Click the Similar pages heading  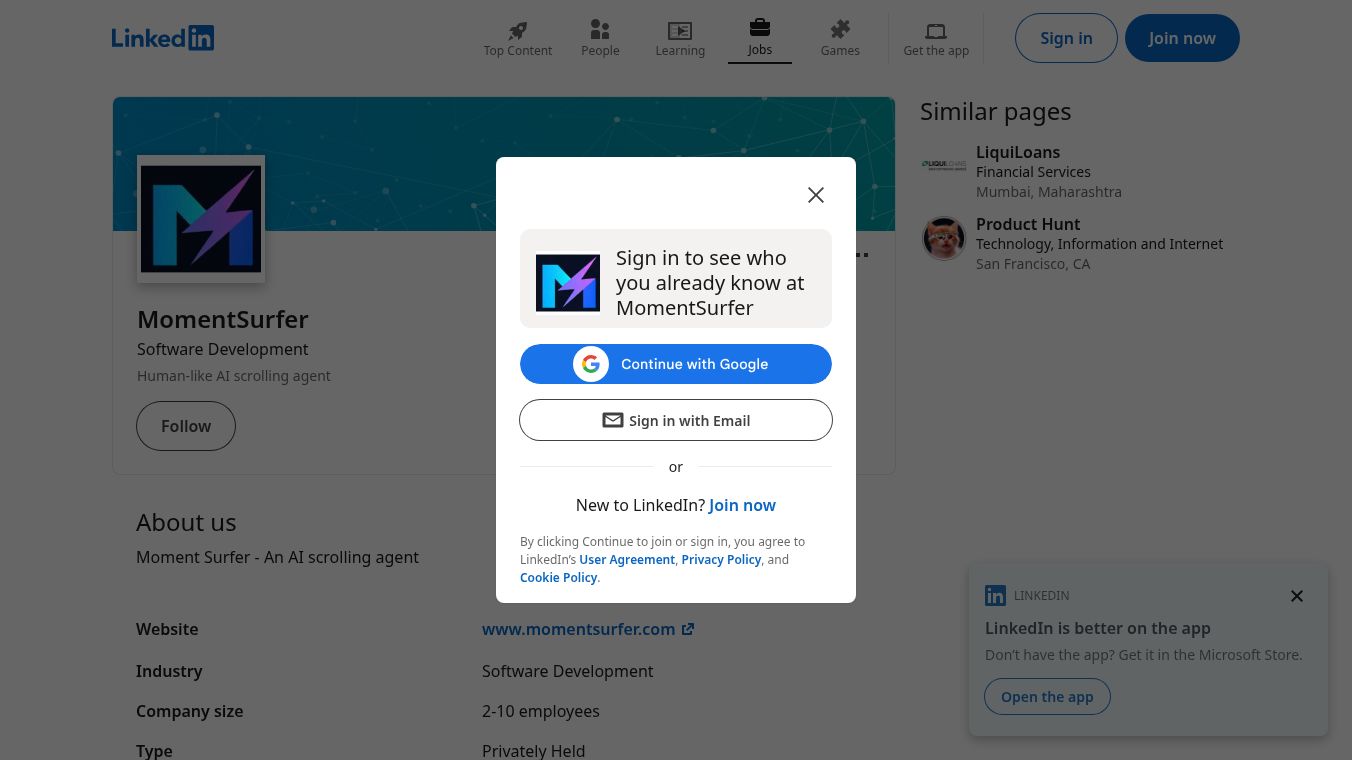[995, 111]
